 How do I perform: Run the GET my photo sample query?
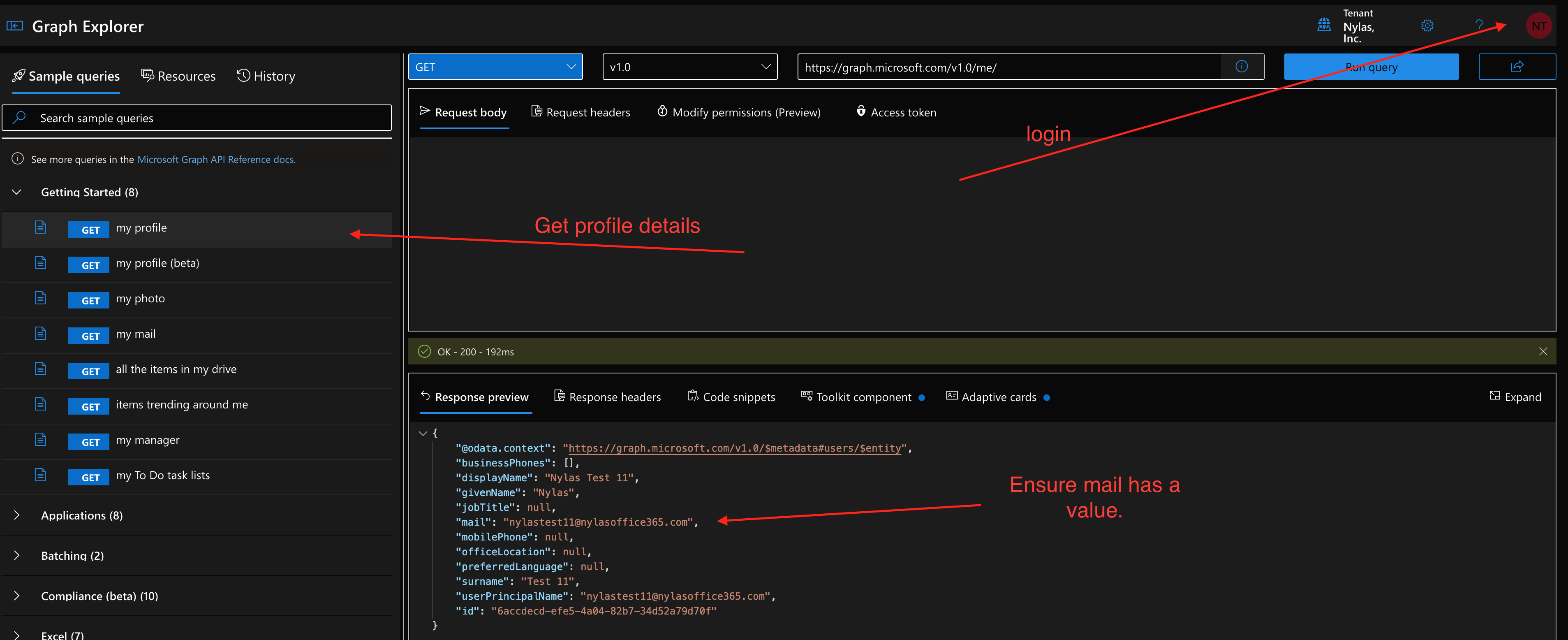click(x=197, y=299)
